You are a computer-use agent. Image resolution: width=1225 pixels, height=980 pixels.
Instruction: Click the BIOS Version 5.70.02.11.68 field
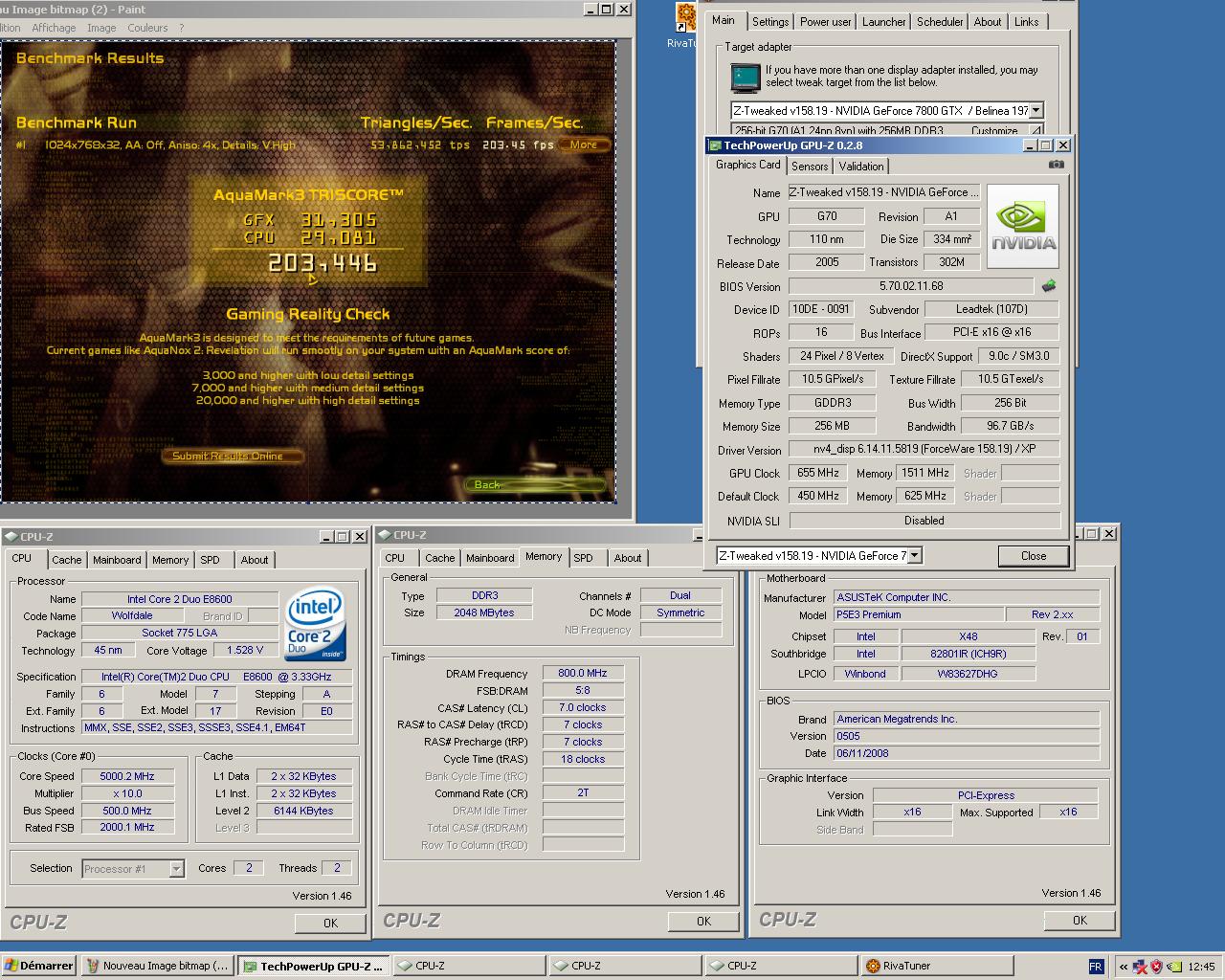click(x=911, y=286)
